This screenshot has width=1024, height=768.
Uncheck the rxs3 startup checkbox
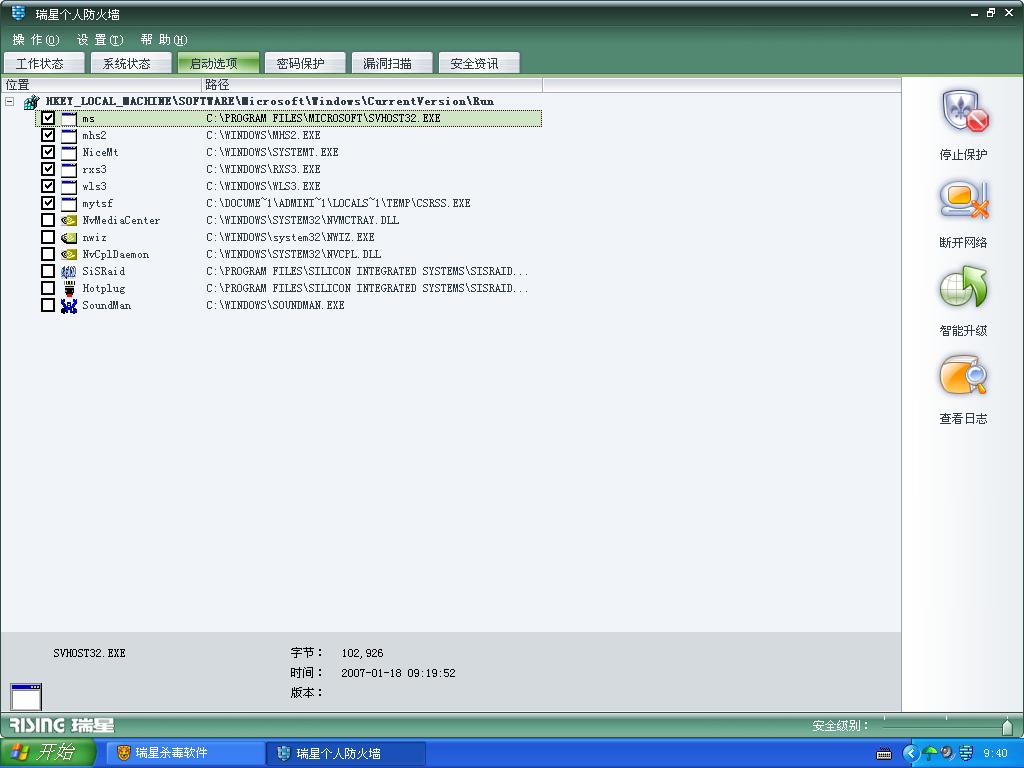pyautogui.click(x=48, y=169)
